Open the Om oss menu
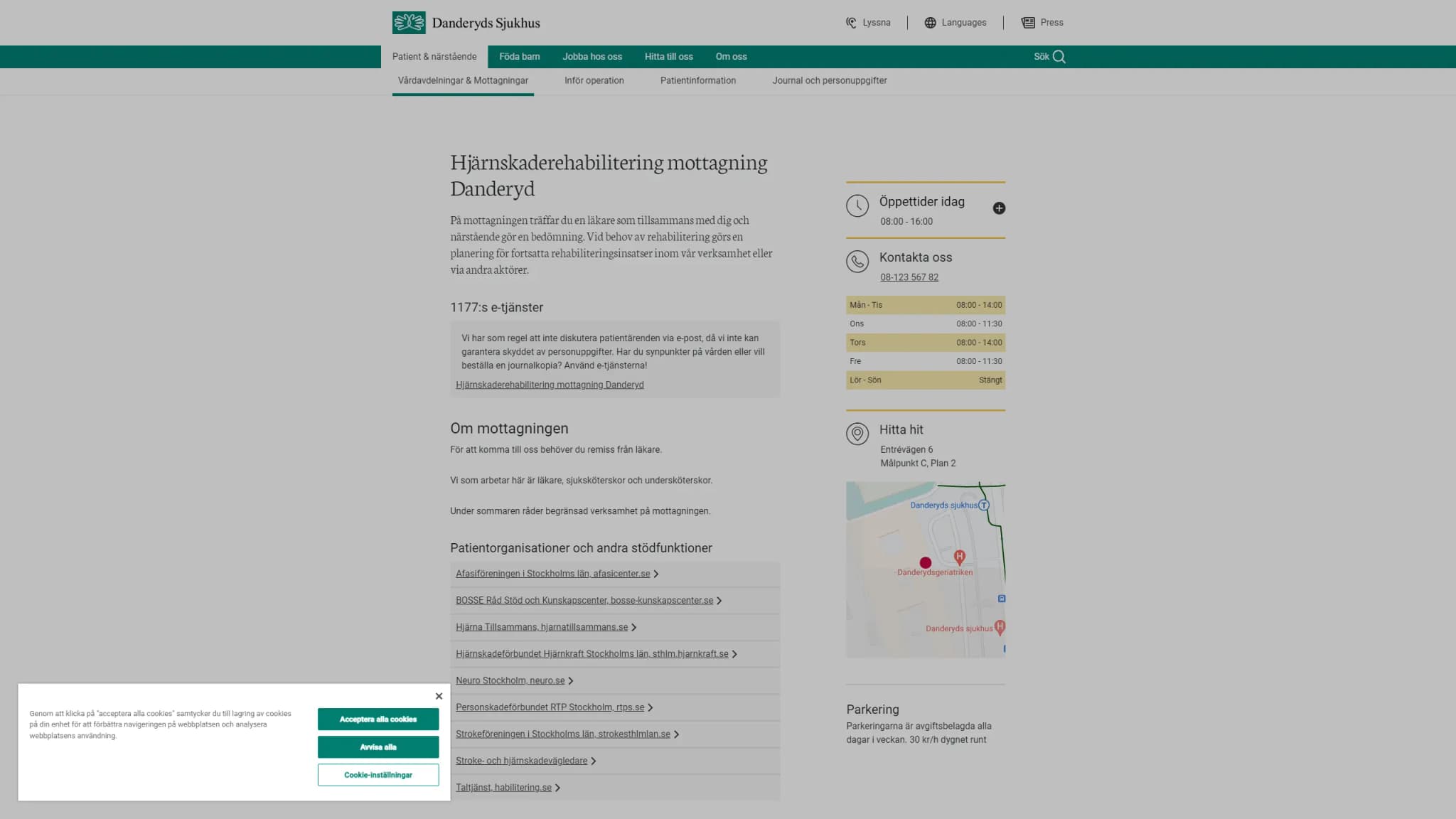This screenshot has height=819, width=1456. point(732,57)
